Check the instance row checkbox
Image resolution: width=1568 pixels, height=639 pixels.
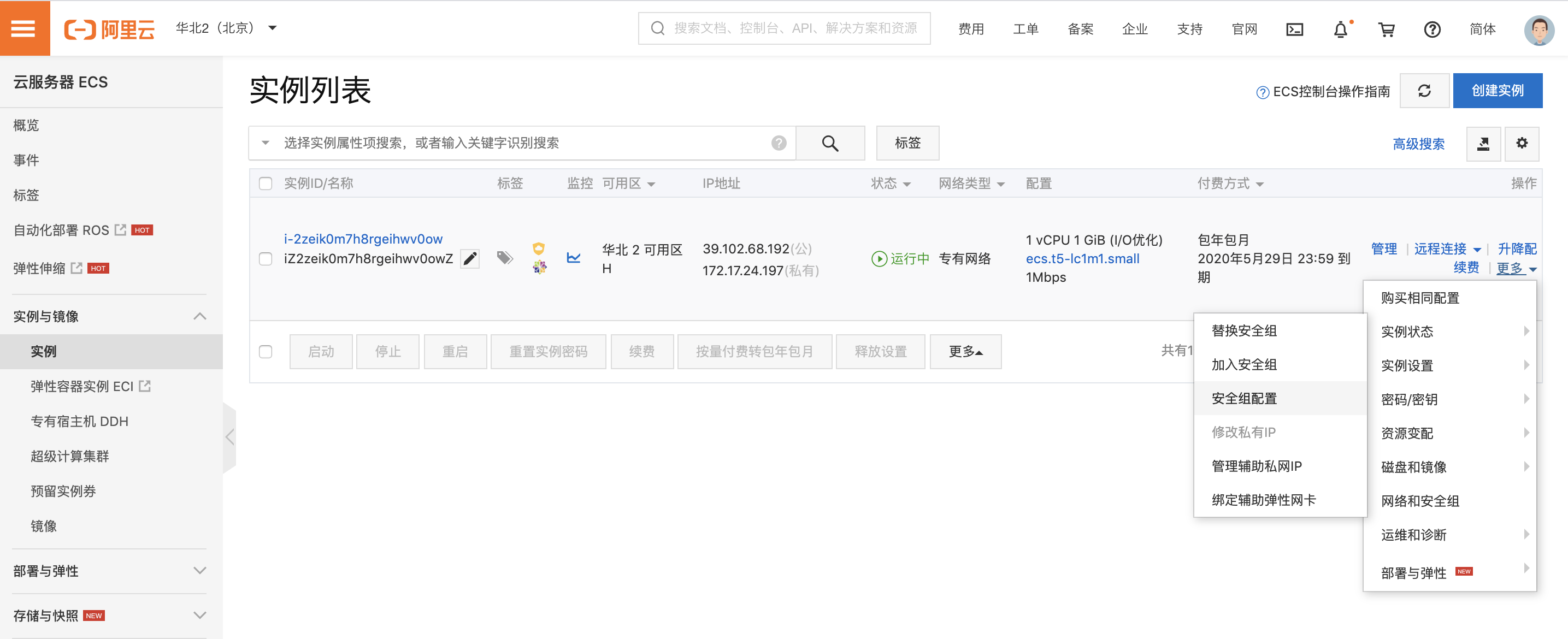click(266, 259)
